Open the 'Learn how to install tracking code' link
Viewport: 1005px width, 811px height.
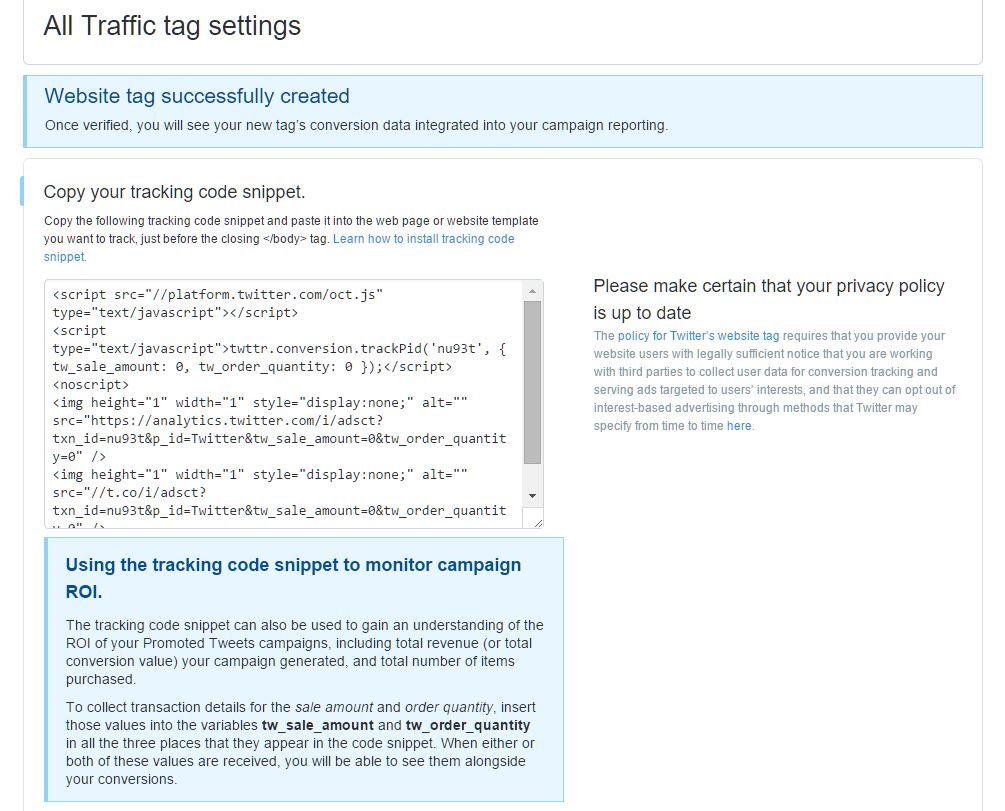[424, 238]
